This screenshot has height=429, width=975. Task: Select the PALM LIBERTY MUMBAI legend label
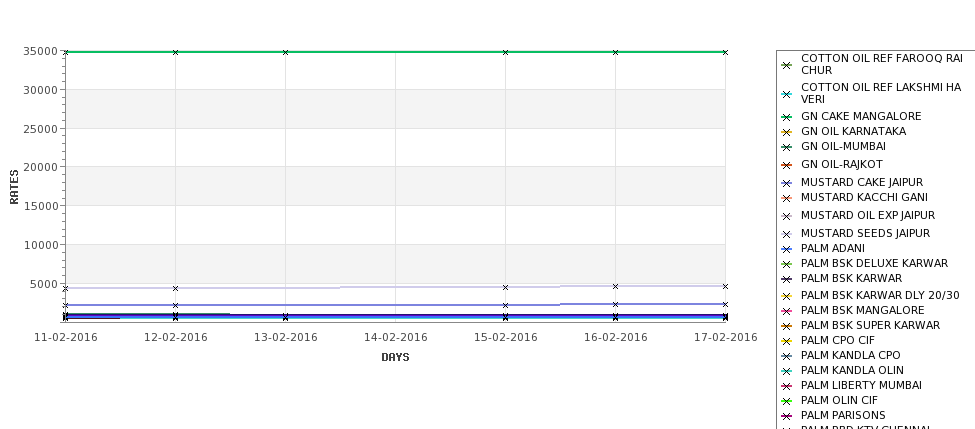(861, 385)
